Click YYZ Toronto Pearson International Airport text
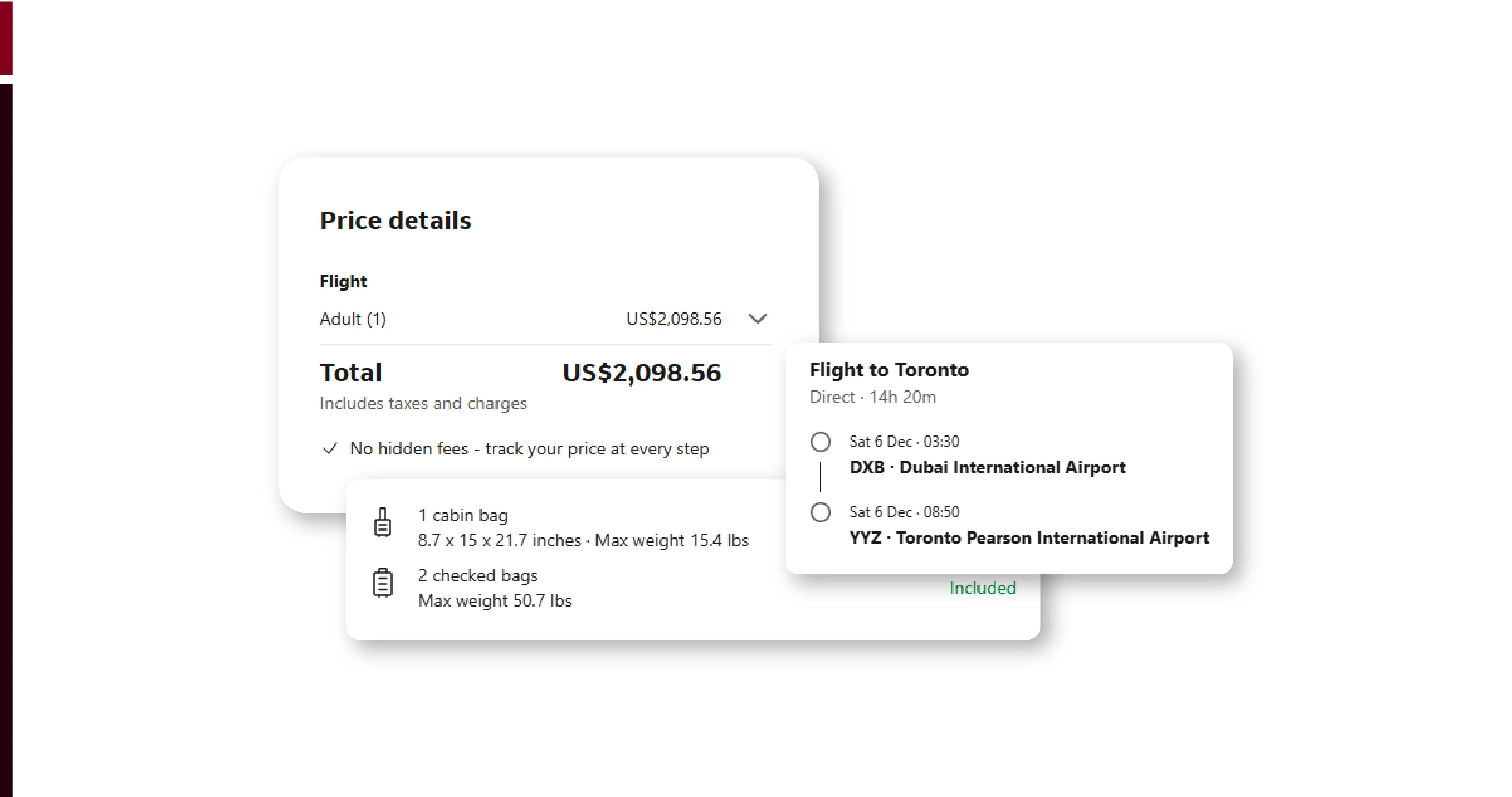The height and width of the screenshot is (797, 1512). 1029,538
